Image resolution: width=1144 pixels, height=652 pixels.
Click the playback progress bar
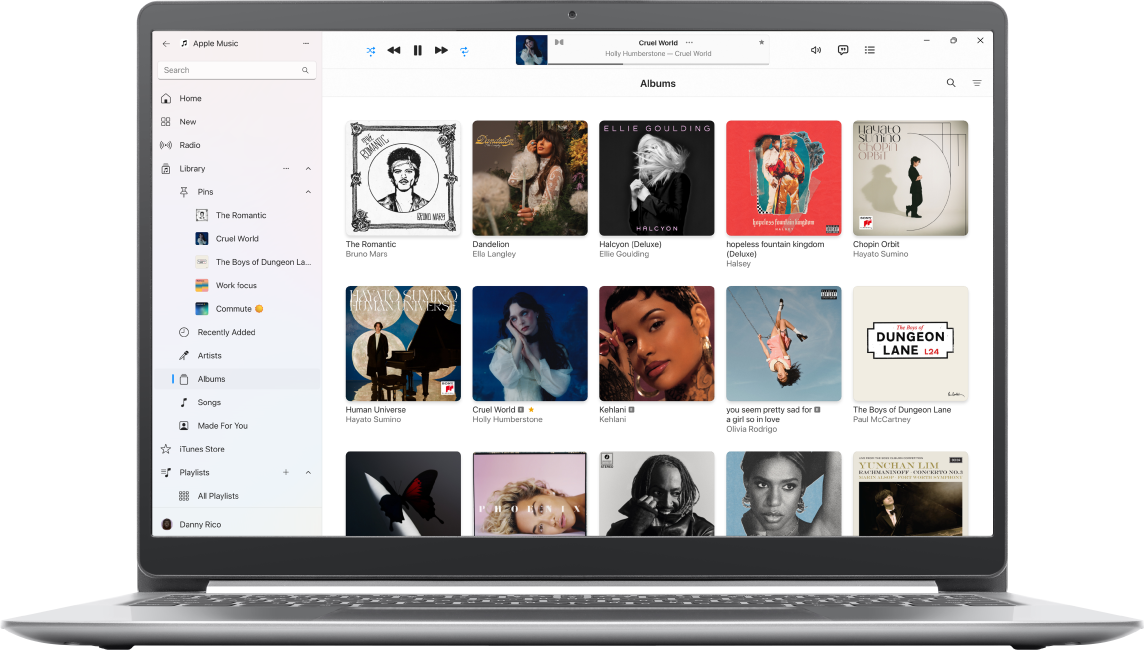click(x=658, y=64)
